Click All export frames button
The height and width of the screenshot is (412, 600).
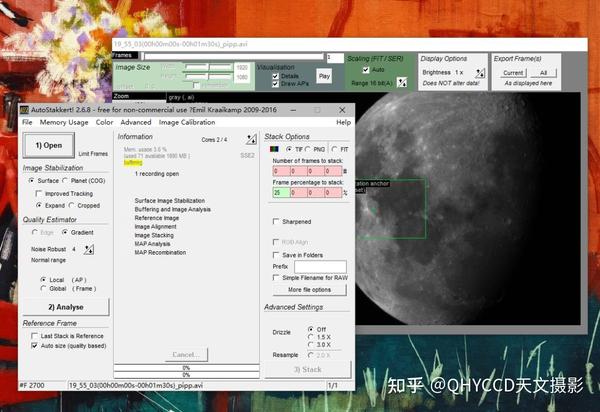click(543, 73)
